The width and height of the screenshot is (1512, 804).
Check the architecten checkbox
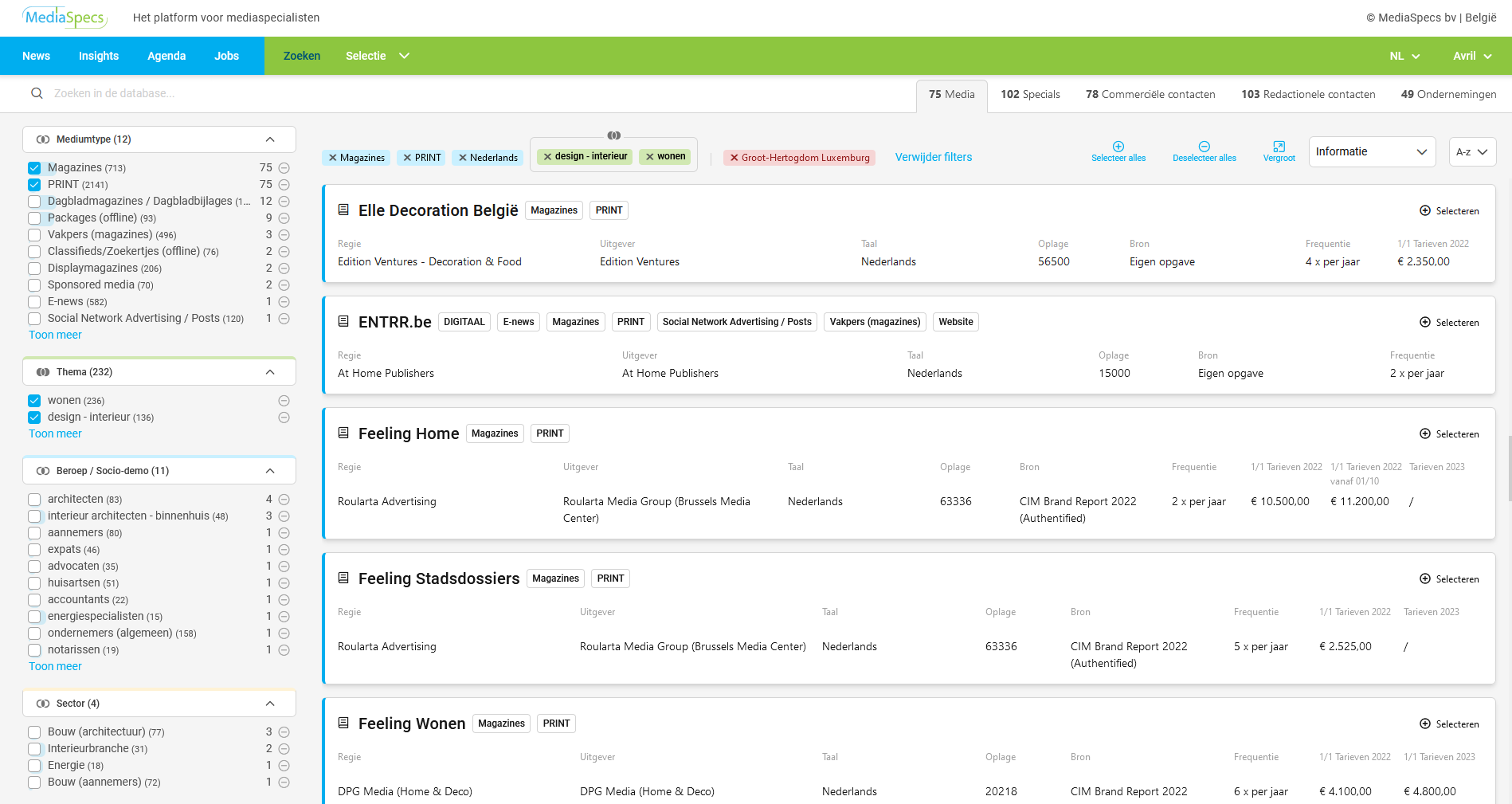point(34,500)
